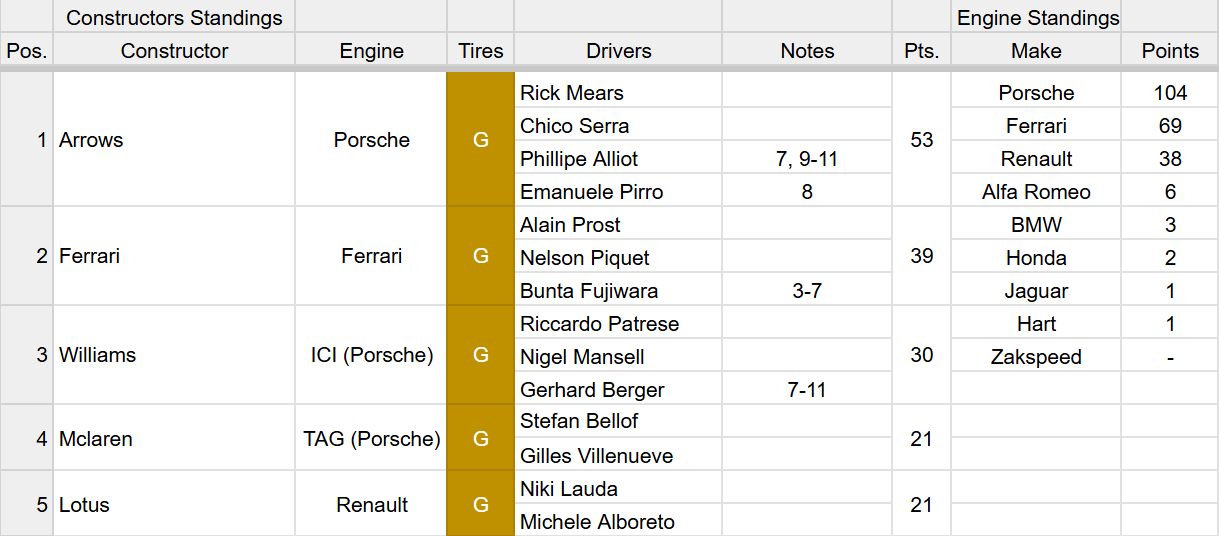Select the 'Engine Standings' title cell

coord(1036,17)
